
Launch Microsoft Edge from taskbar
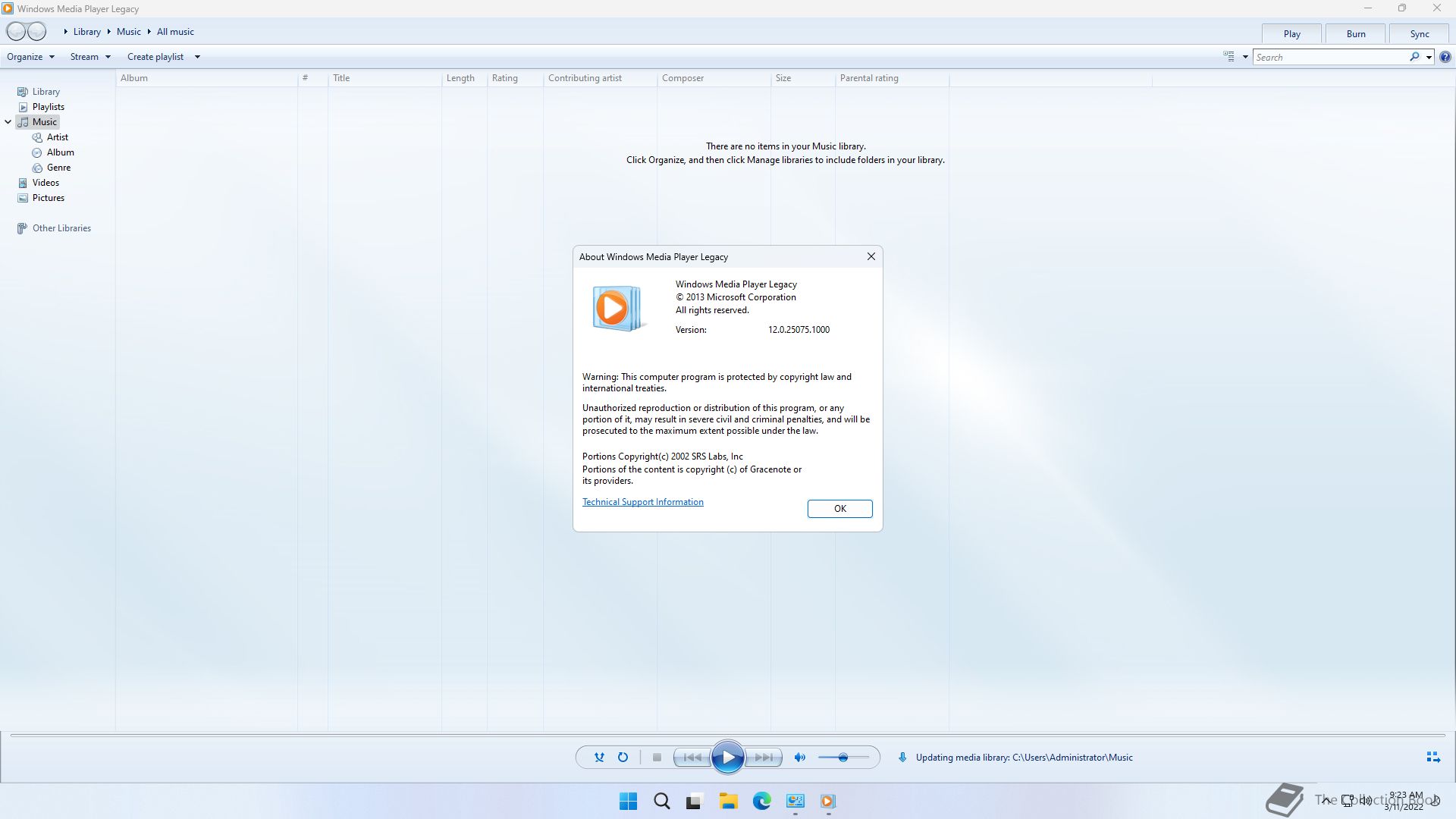pos(761,802)
